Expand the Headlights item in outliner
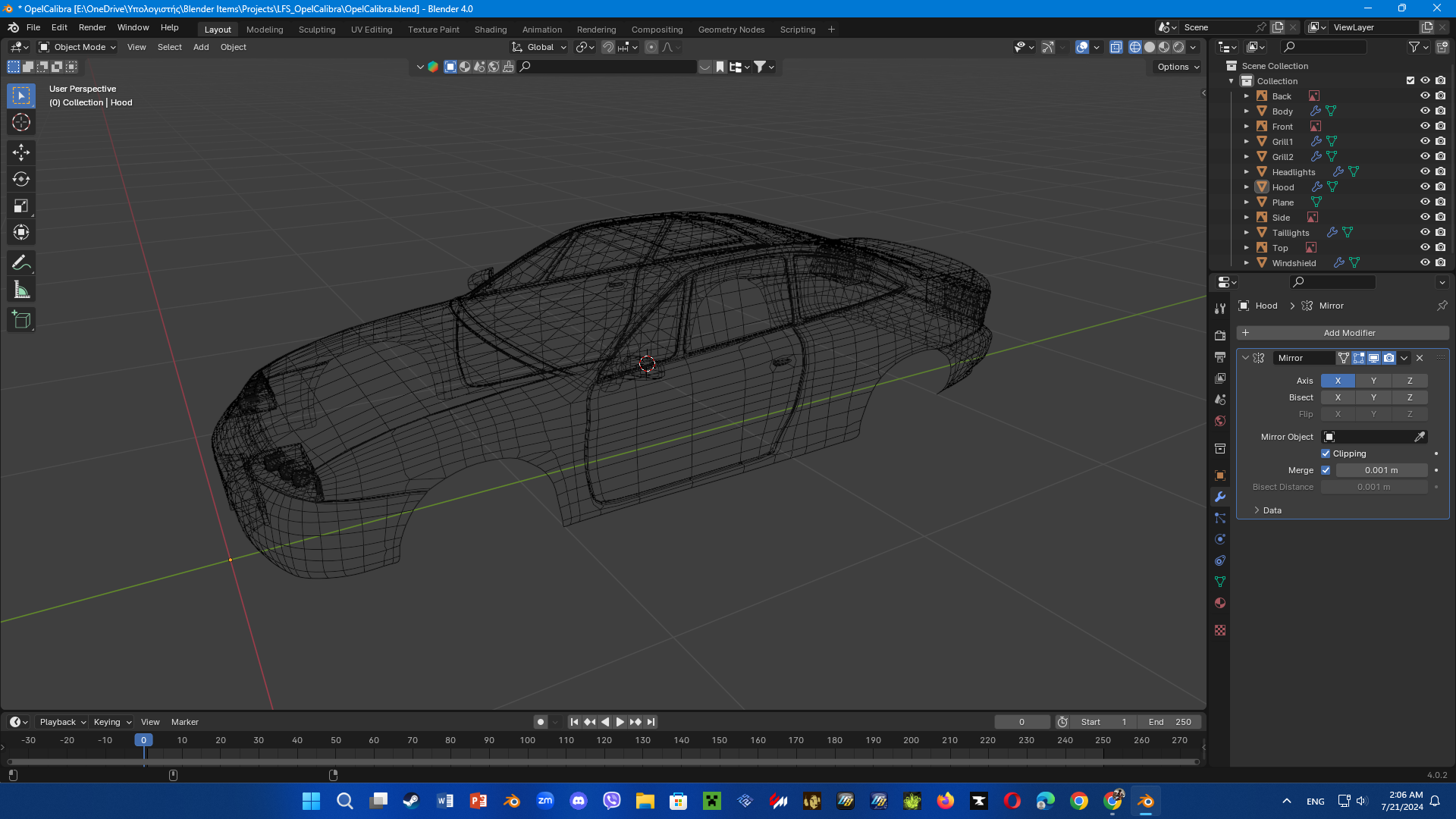Screen dimensions: 1456x819 tap(1246, 172)
